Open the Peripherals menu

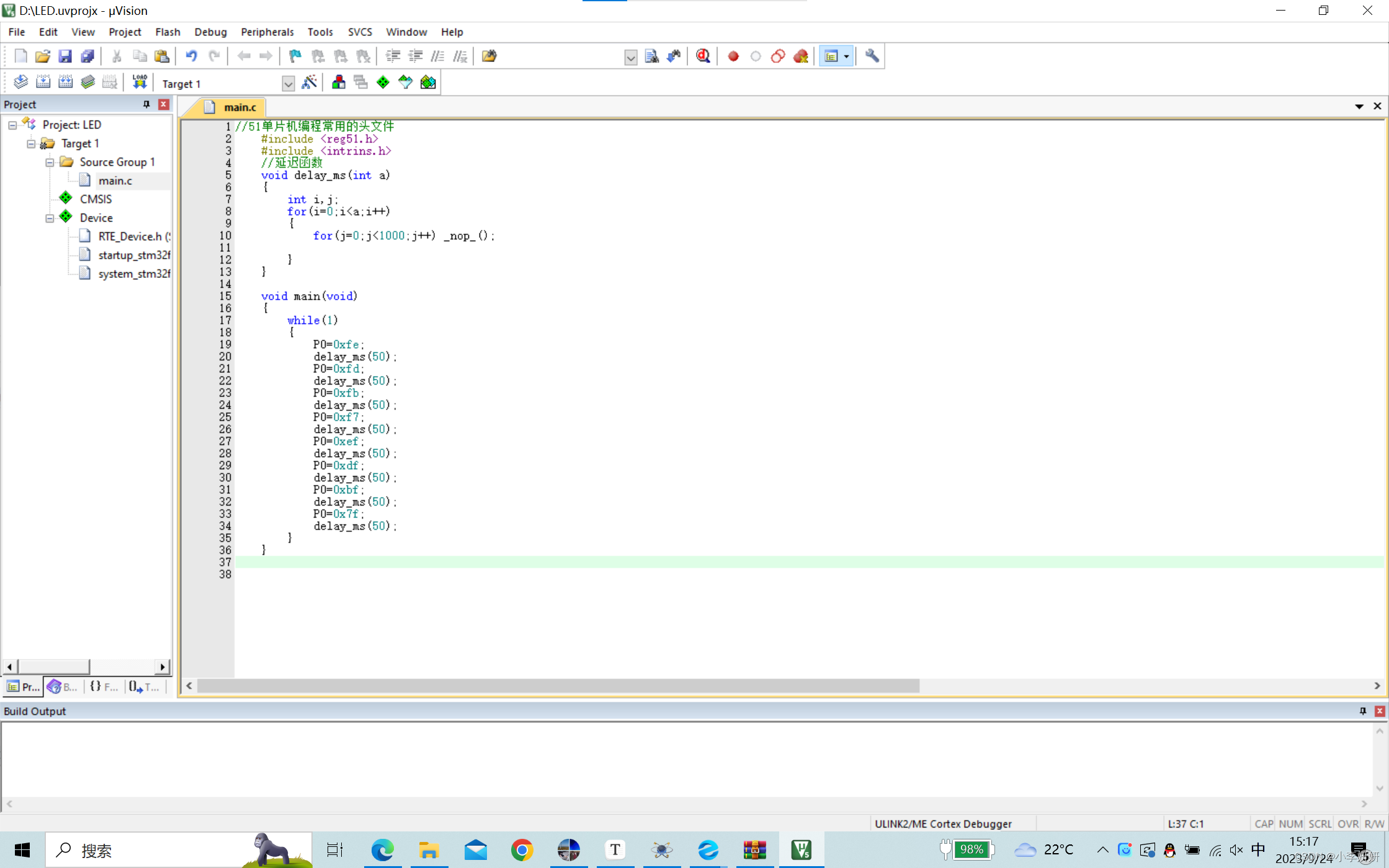click(267, 32)
